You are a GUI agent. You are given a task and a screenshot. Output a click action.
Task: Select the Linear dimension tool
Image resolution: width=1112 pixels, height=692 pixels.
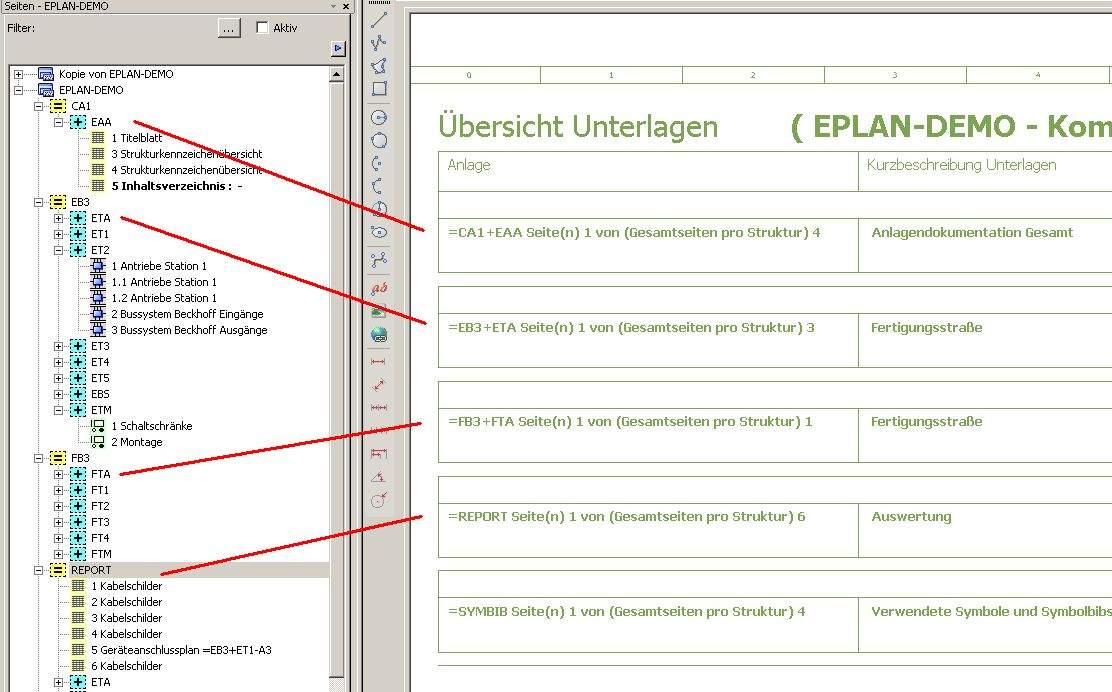point(379,362)
